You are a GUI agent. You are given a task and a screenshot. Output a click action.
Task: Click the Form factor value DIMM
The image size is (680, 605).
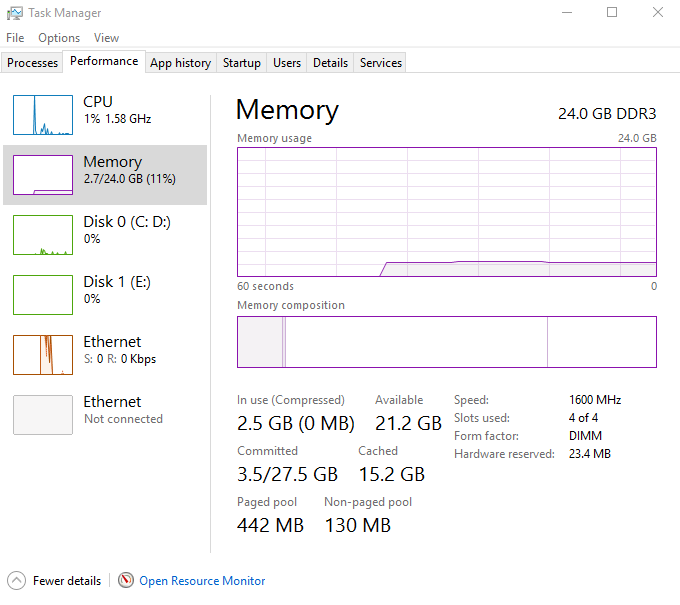[585, 435]
